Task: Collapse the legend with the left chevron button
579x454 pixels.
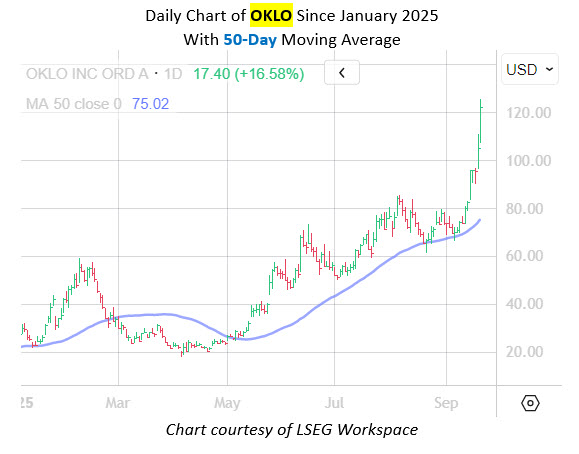Action: [x=342, y=73]
